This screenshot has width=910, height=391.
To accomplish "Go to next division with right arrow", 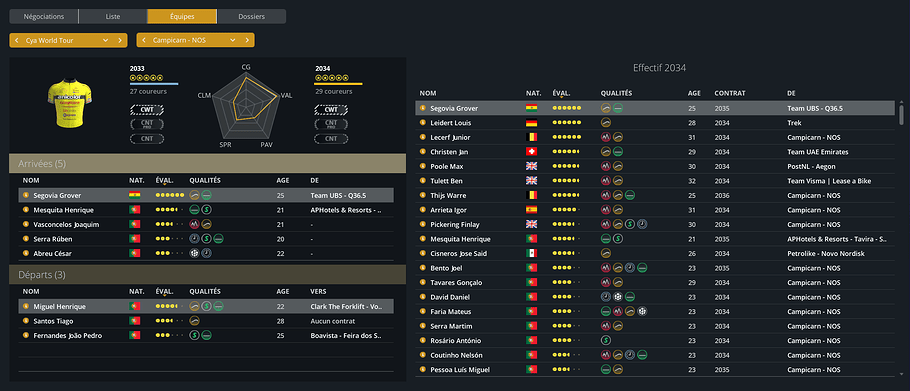I will click(120, 40).
